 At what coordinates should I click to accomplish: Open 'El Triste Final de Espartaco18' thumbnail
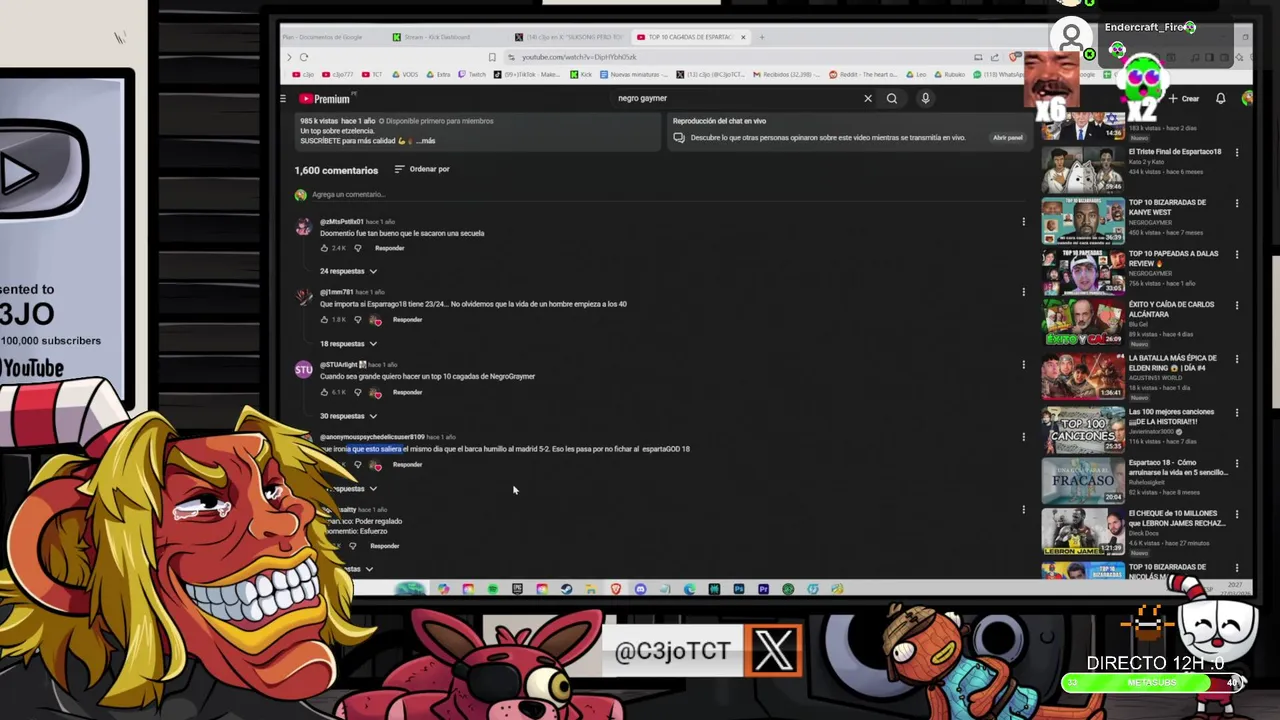(x=1083, y=170)
